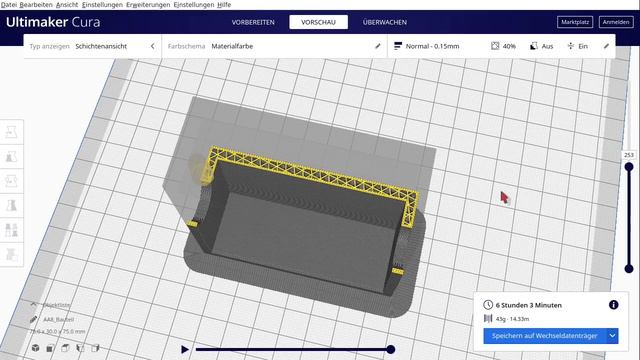Click Speichern auf Wechseldatenträger

point(544,336)
